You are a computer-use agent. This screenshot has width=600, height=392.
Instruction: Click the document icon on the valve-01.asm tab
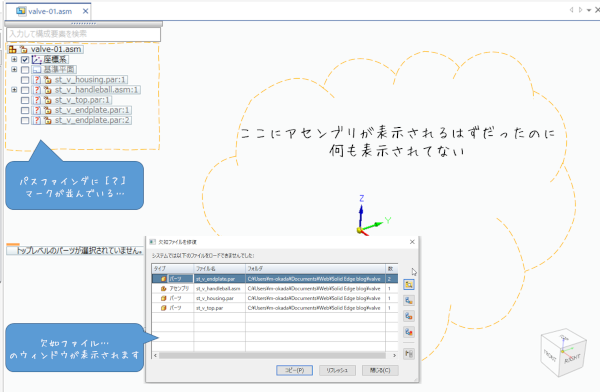pyautogui.click(x=21, y=11)
